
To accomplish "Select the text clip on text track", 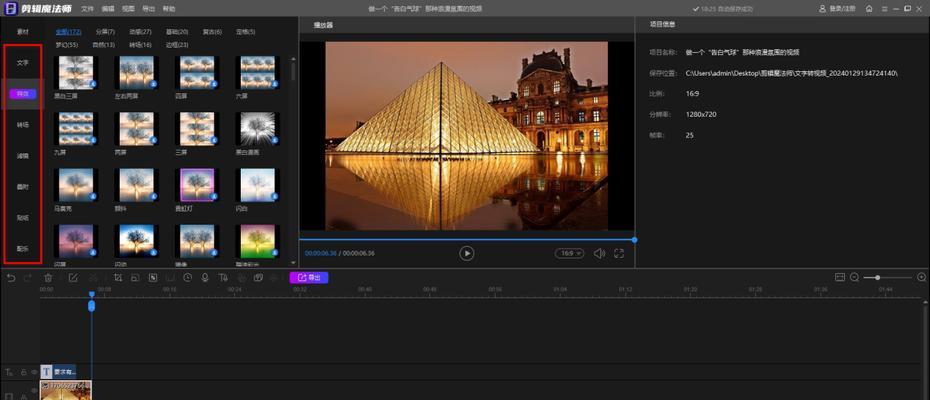I will 58,372.
